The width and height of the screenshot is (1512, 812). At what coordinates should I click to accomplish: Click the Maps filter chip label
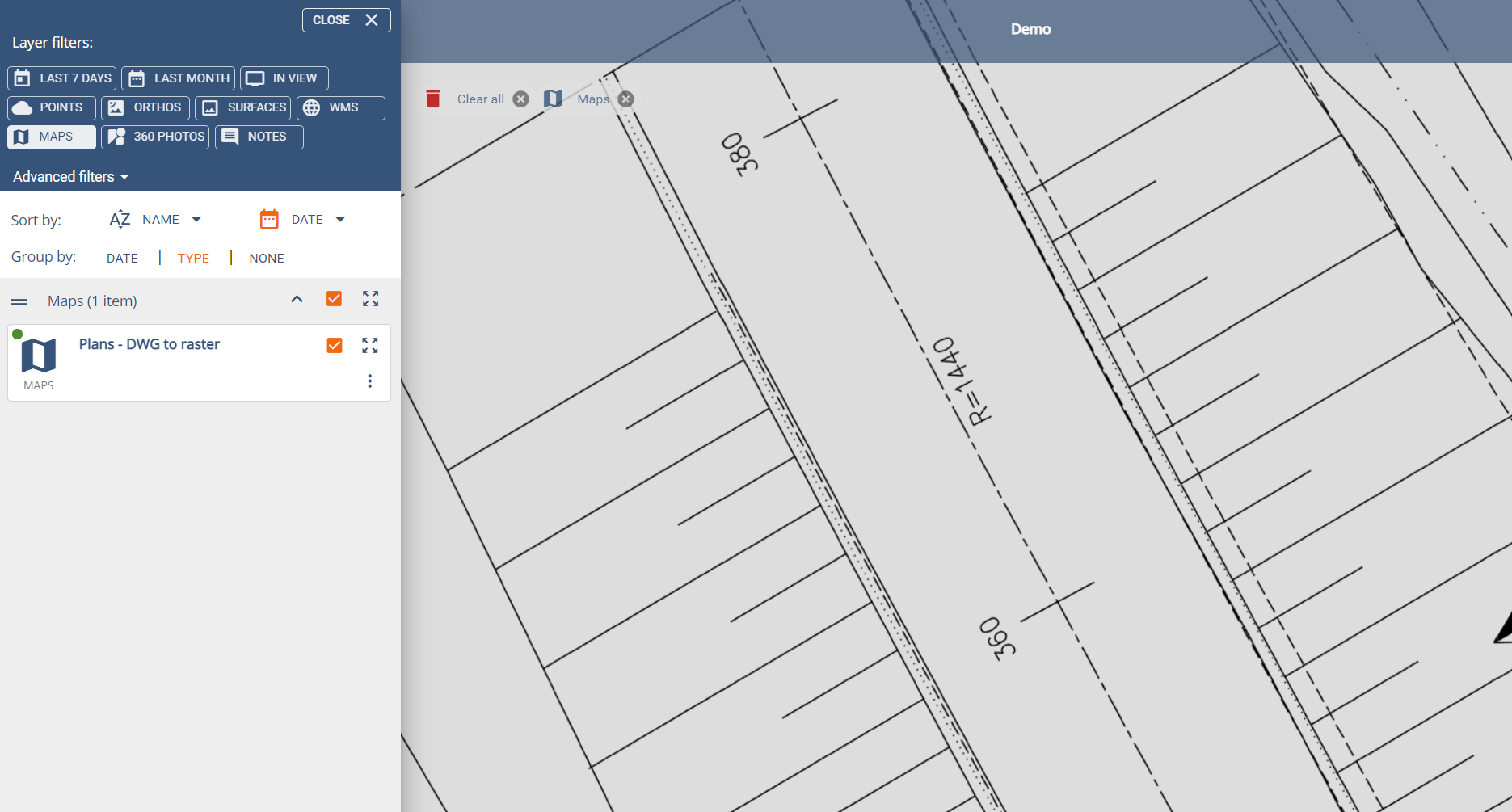[593, 99]
